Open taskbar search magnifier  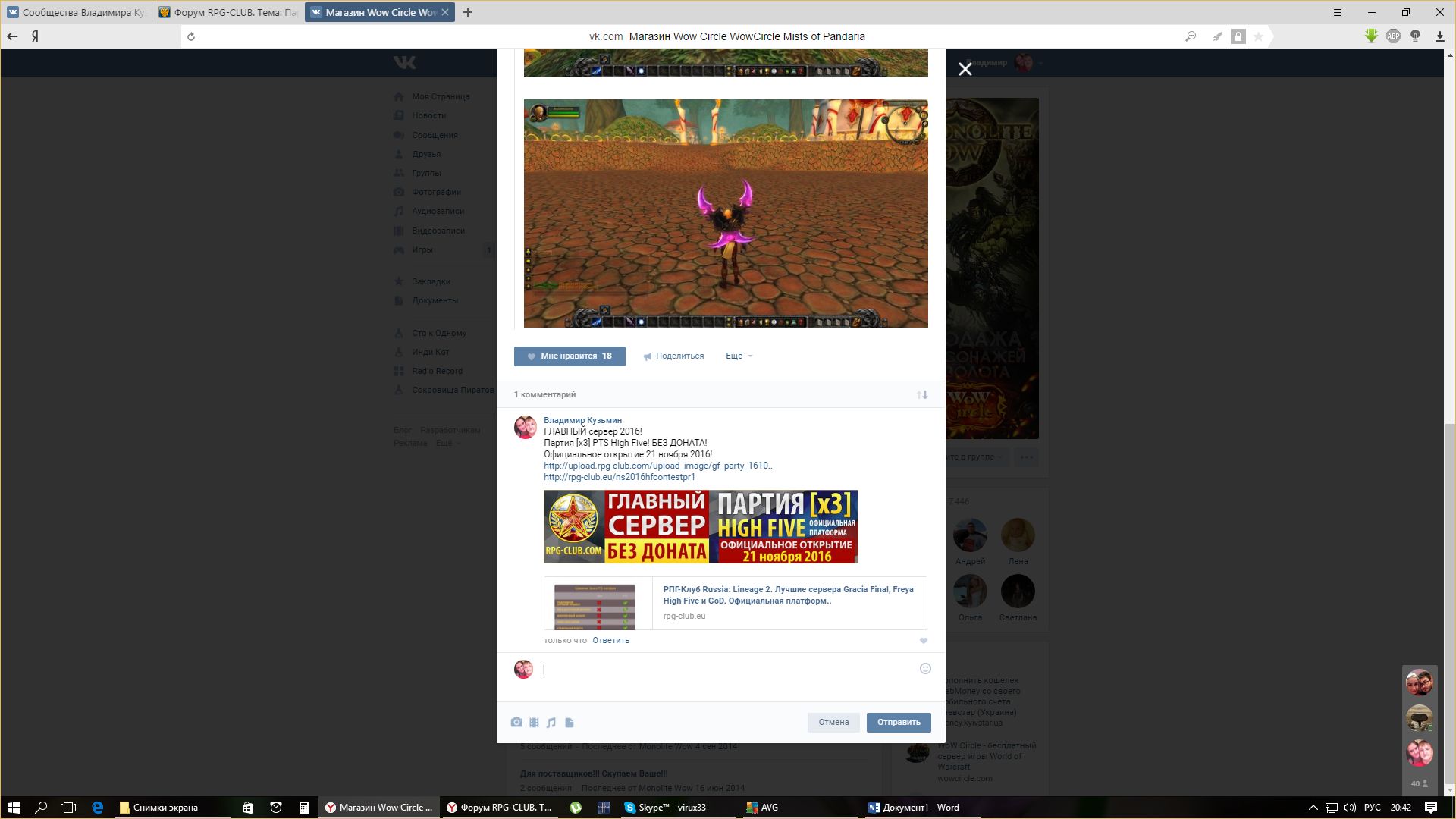click(x=41, y=808)
